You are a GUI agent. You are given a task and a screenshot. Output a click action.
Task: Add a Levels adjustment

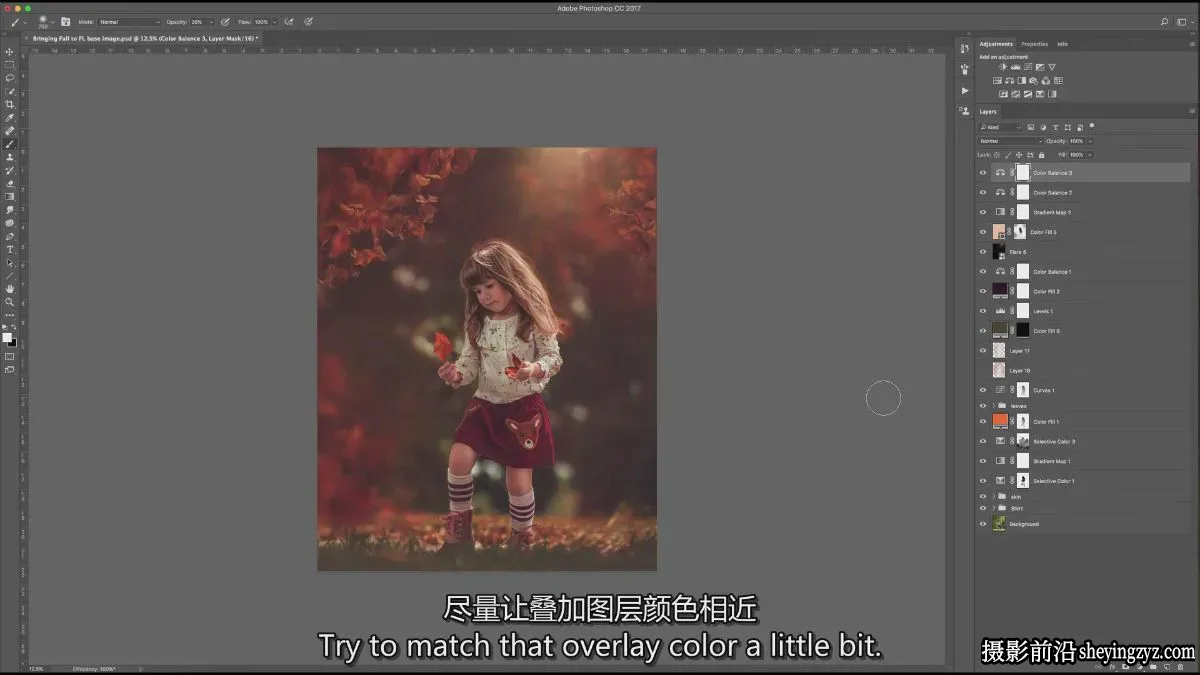[x=1016, y=67]
